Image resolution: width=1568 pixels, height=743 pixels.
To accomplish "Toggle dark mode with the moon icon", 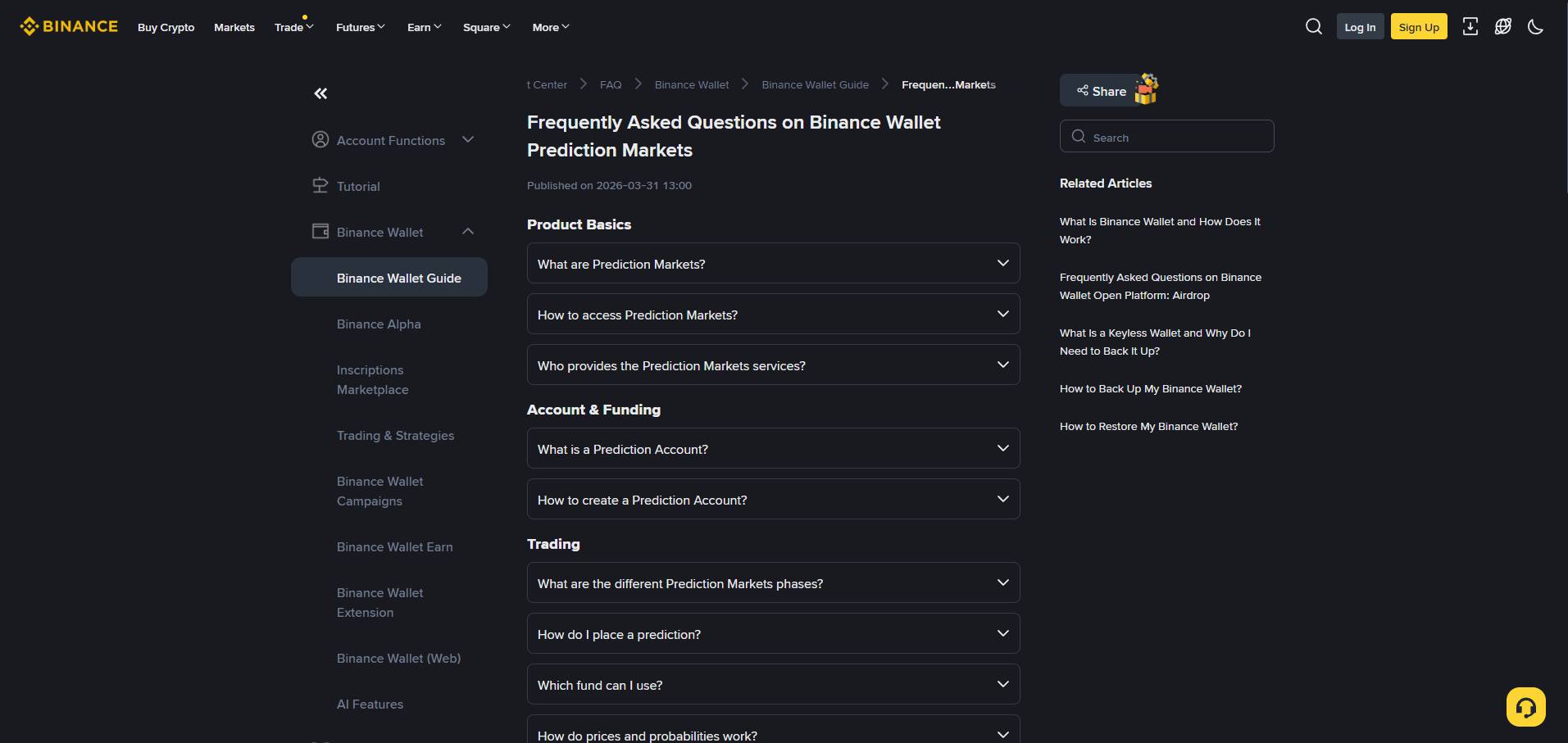I will tap(1535, 26).
